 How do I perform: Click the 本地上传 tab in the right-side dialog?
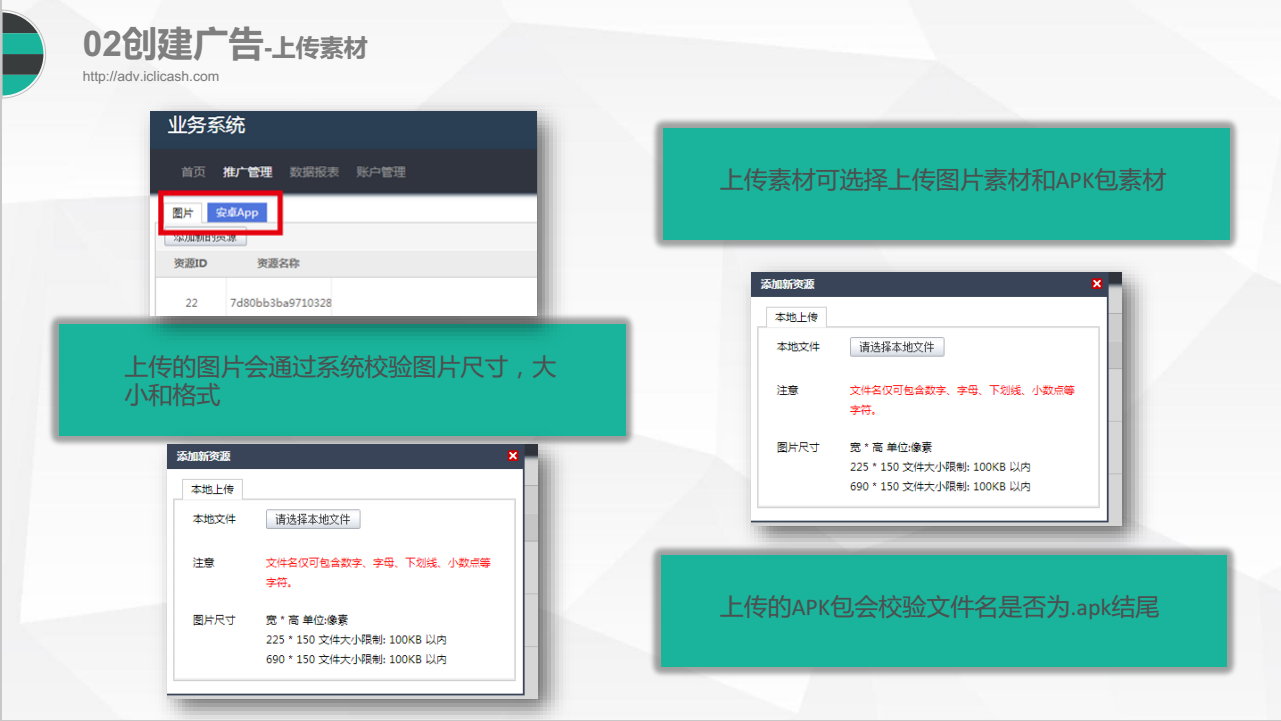click(x=797, y=317)
